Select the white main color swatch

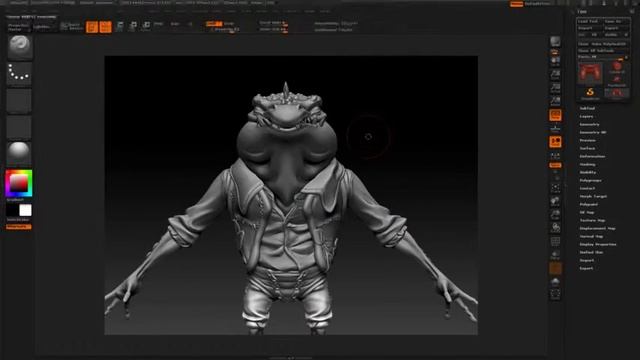click(x=25, y=210)
